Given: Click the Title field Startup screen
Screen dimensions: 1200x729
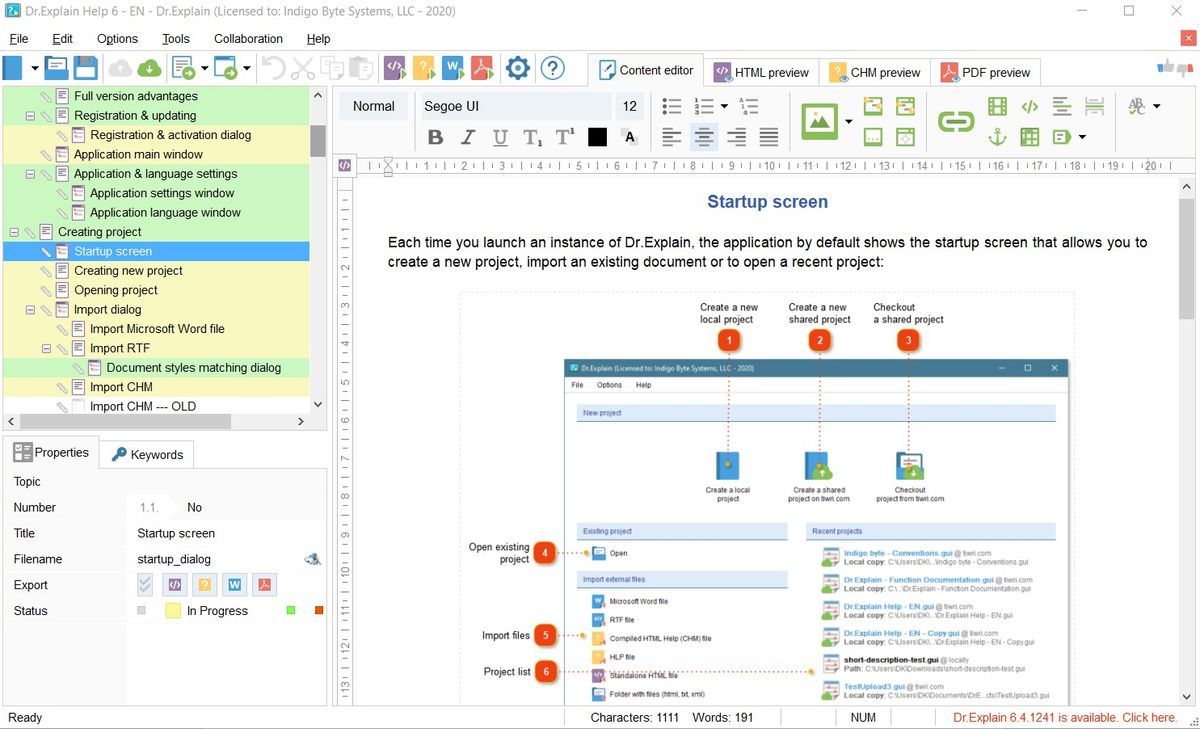Looking at the screenshot, I should 176,533.
